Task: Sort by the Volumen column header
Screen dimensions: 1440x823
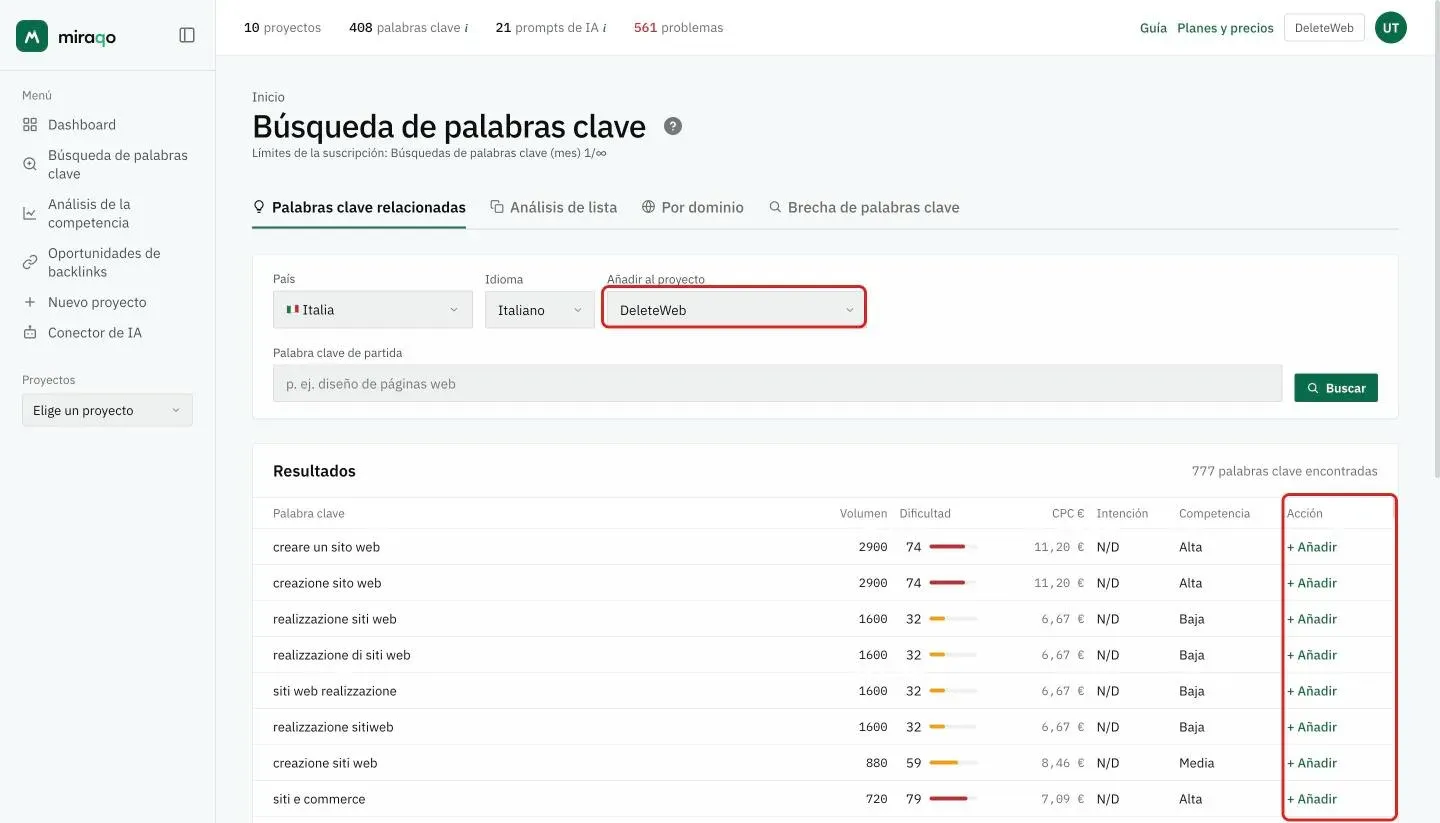Action: [863, 513]
